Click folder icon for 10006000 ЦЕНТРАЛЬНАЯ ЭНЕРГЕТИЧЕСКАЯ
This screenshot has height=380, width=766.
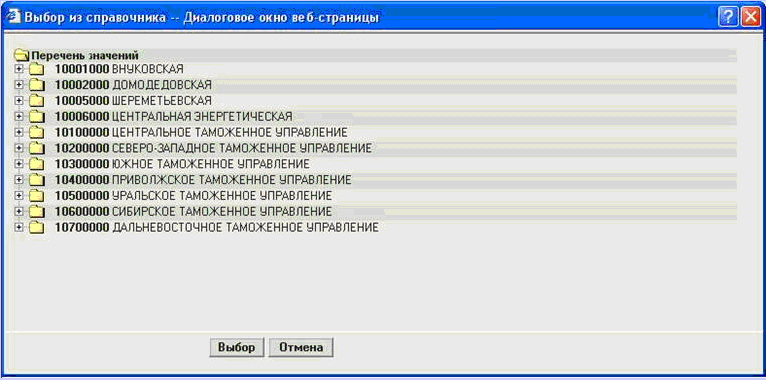point(37,117)
